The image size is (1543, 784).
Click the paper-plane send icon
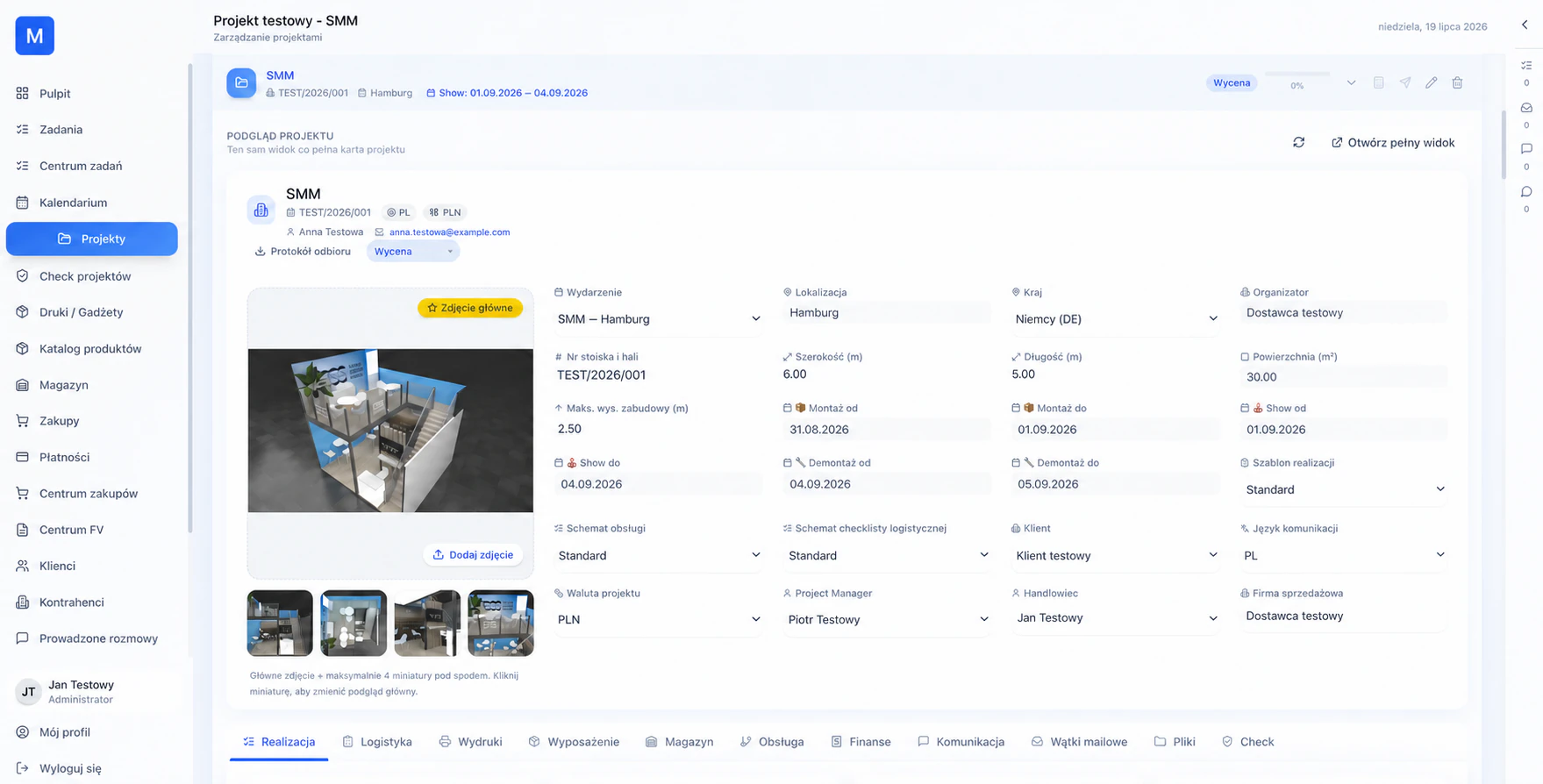click(1405, 82)
